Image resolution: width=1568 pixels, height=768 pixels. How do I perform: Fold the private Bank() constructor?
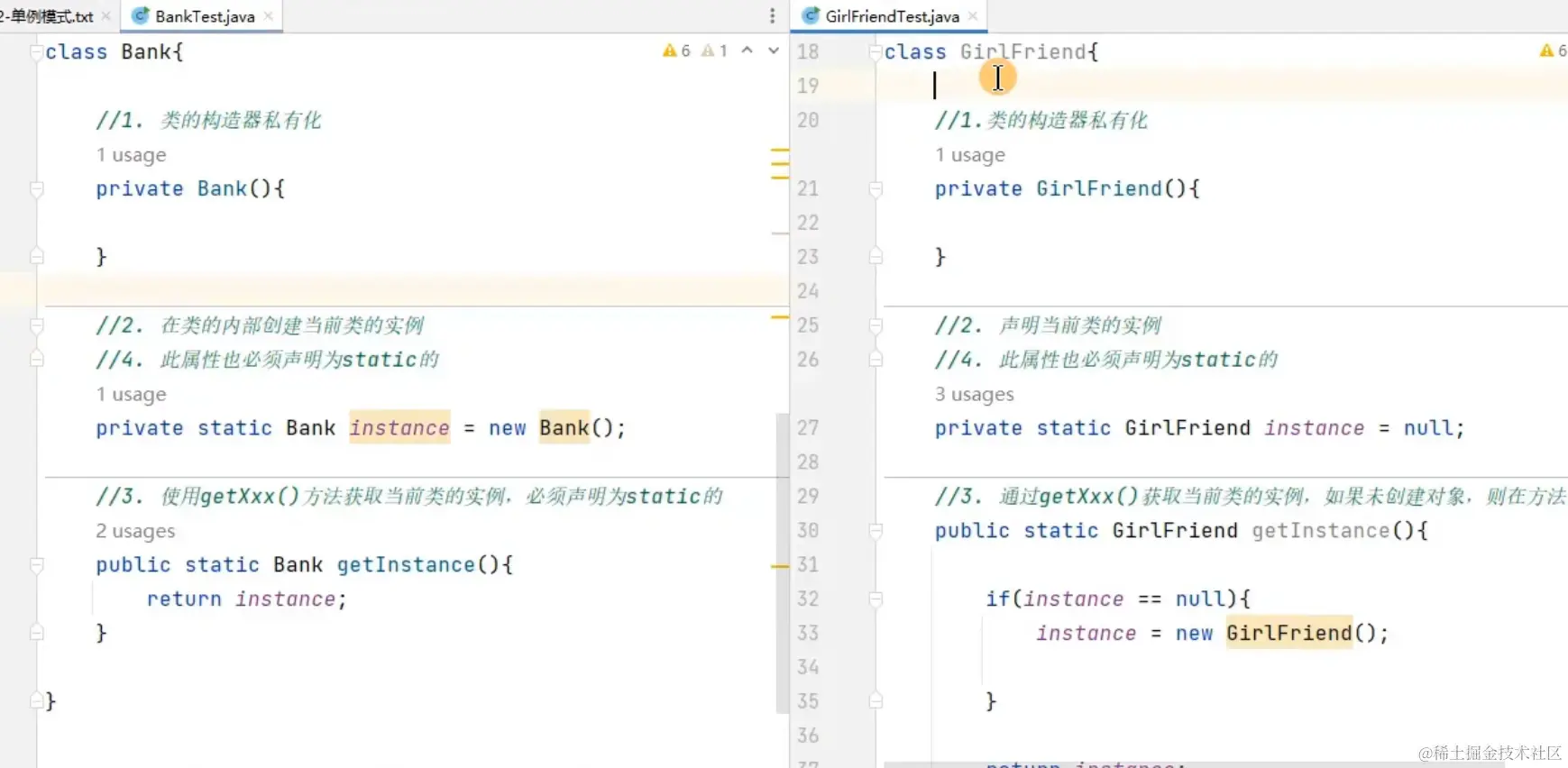[37, 189]
